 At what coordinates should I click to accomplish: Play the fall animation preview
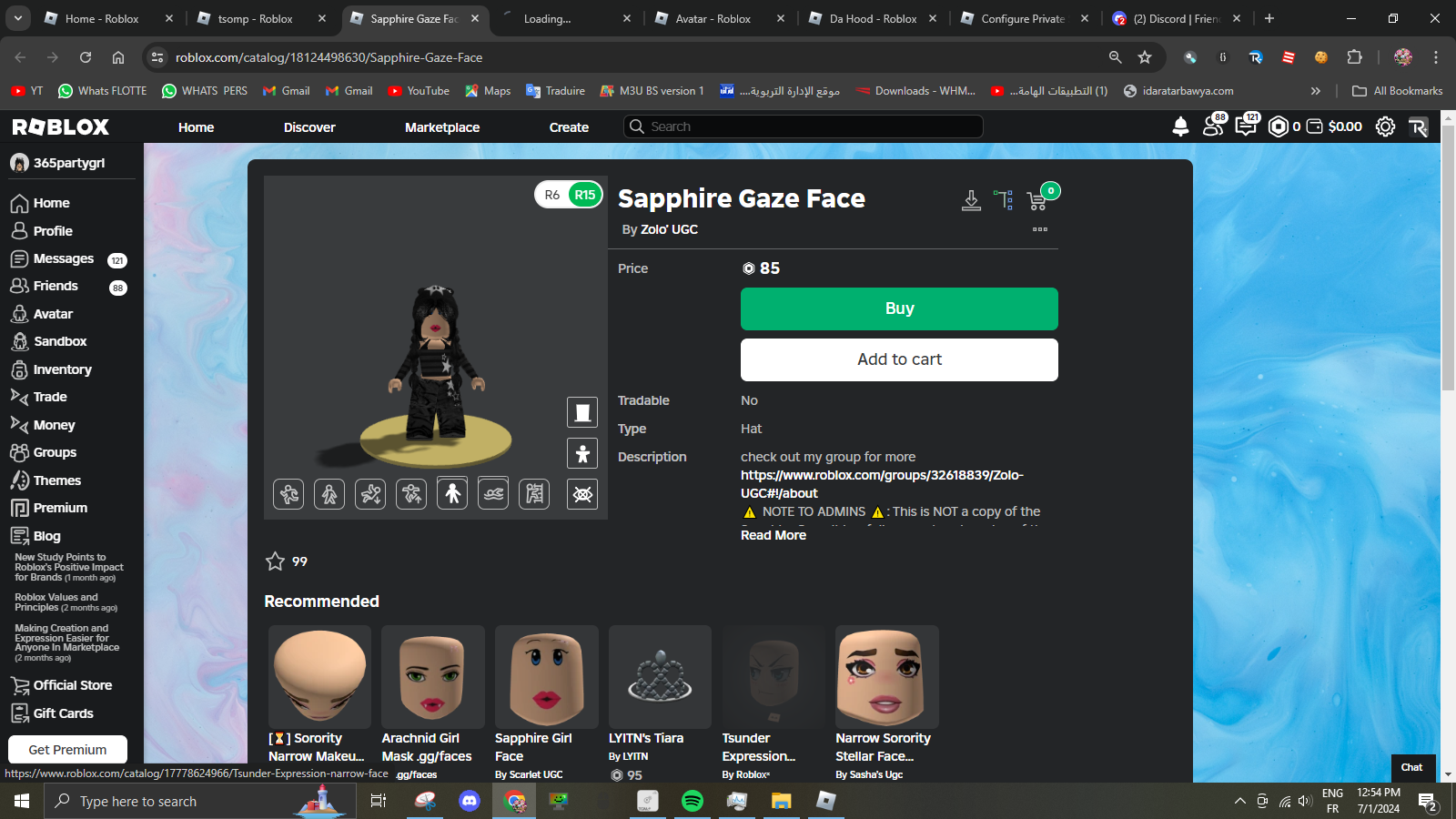tap(370, 494)
